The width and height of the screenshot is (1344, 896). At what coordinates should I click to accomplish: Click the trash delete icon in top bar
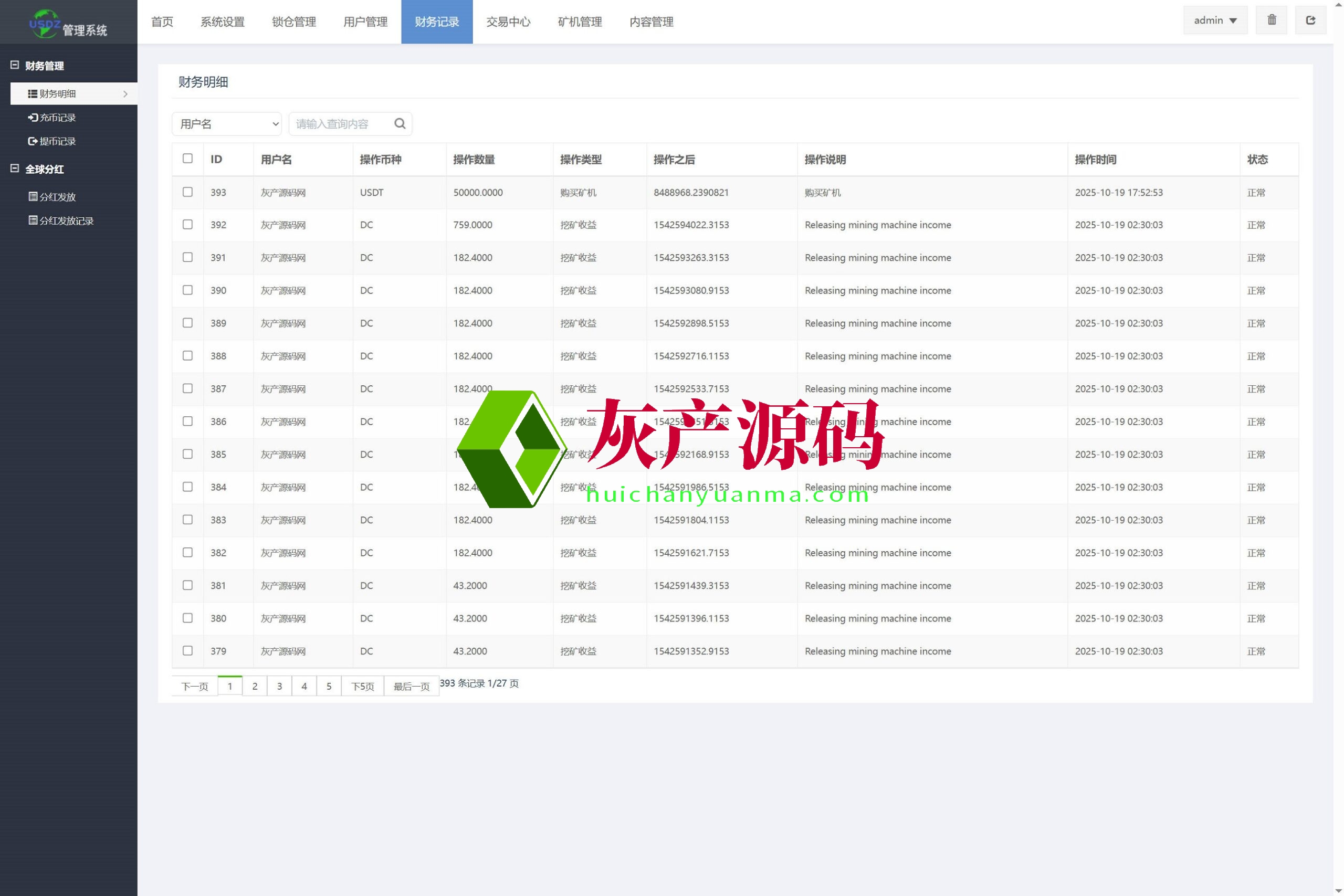click(1271, 19)
